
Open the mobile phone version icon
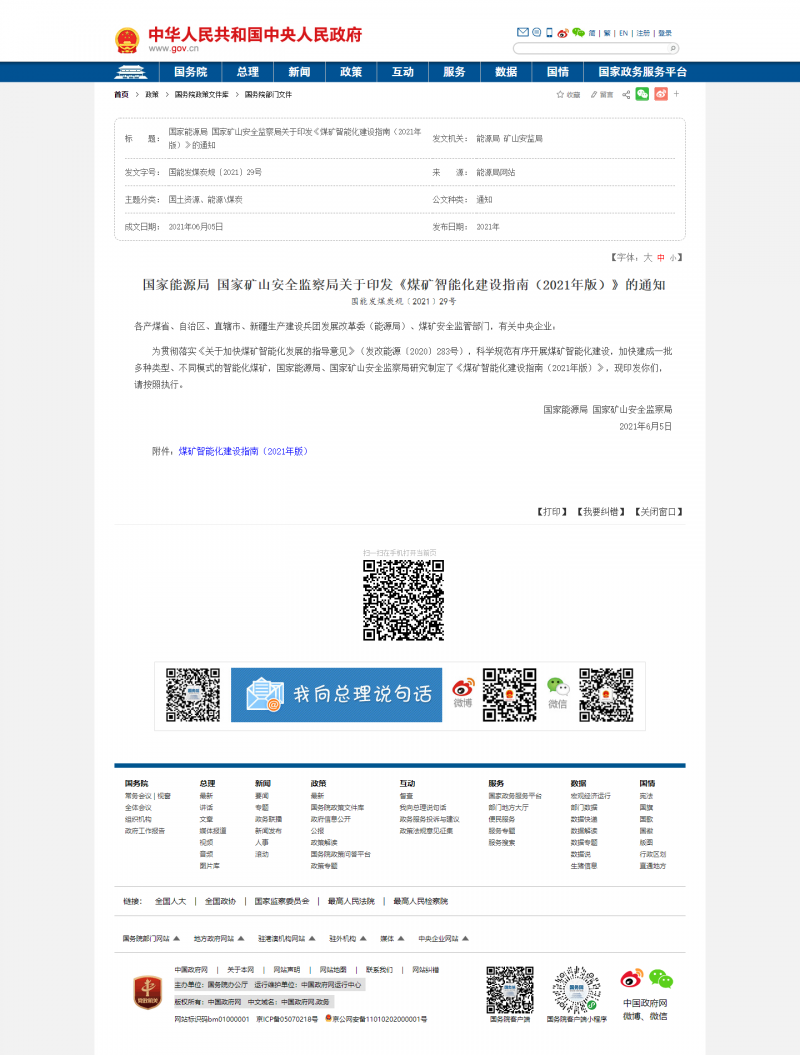(x=549, y=33)
